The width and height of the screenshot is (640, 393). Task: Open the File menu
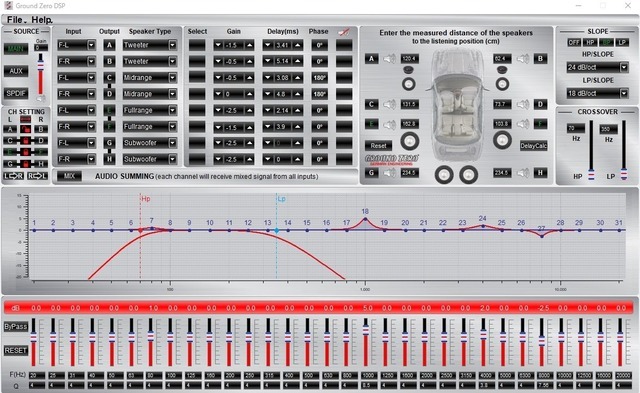pos(15,20)
